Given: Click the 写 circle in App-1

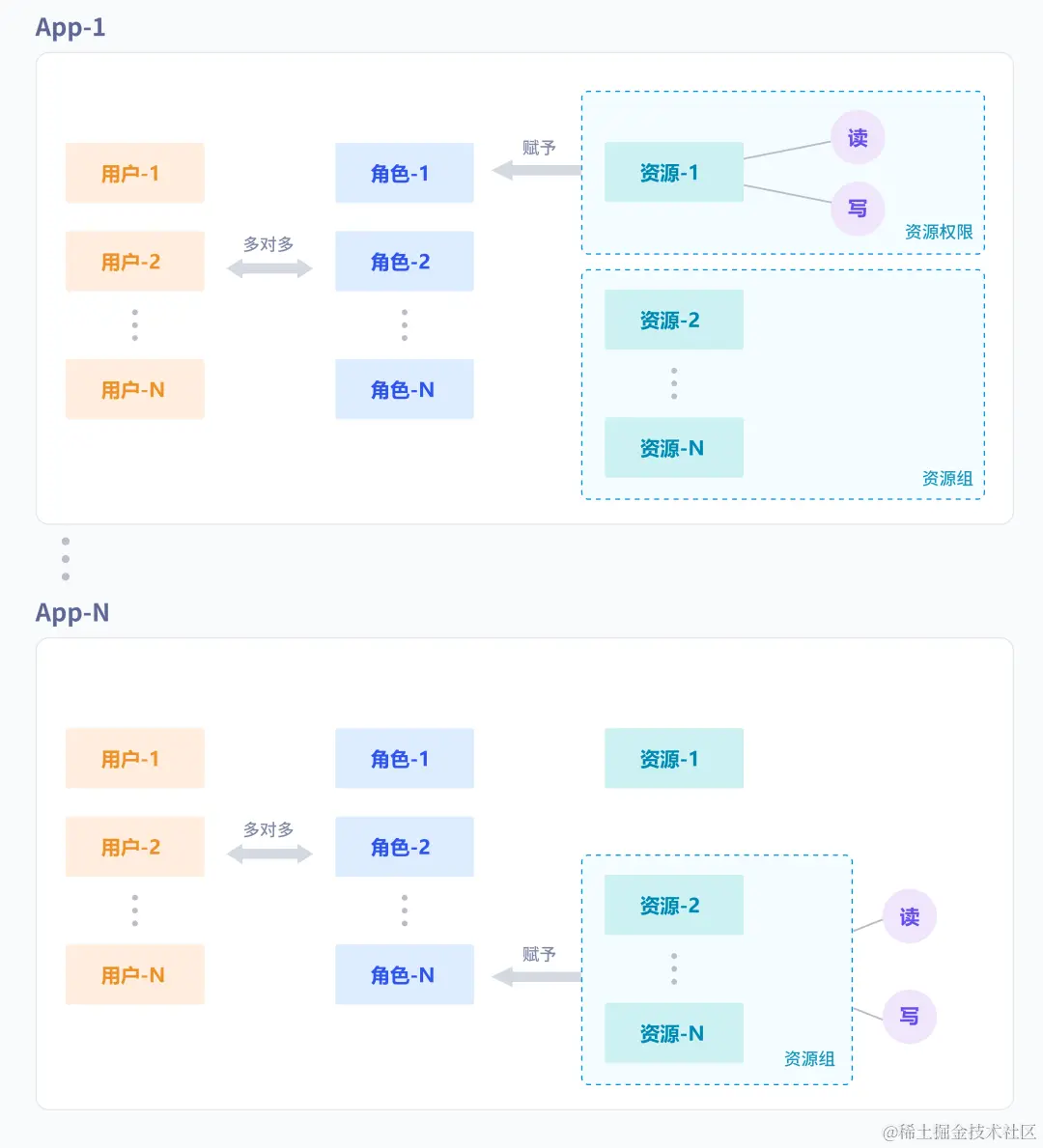Looking at the screenshot, I should pos(858,209).
